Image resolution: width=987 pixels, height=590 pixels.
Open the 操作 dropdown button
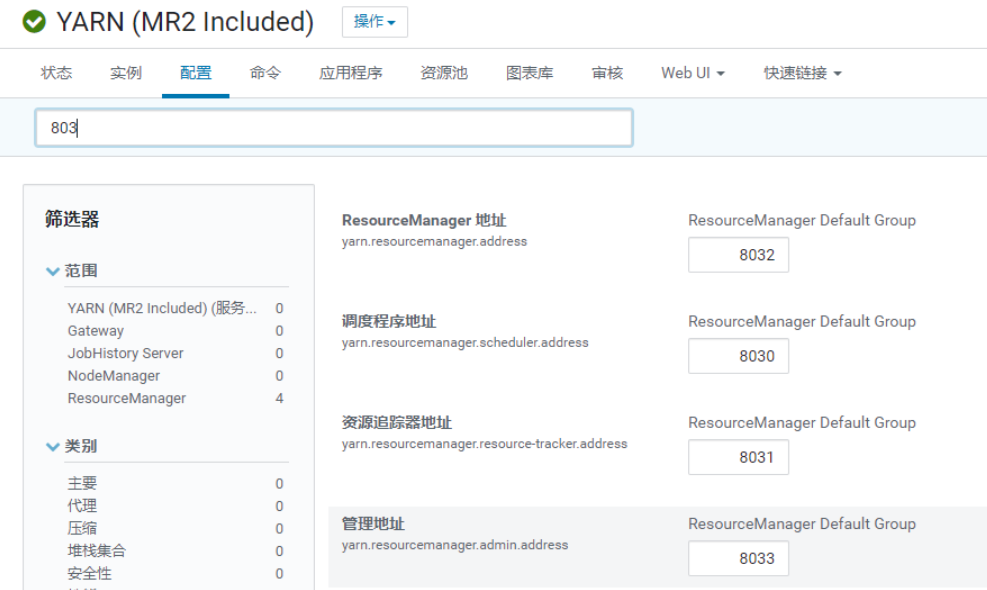374,22
